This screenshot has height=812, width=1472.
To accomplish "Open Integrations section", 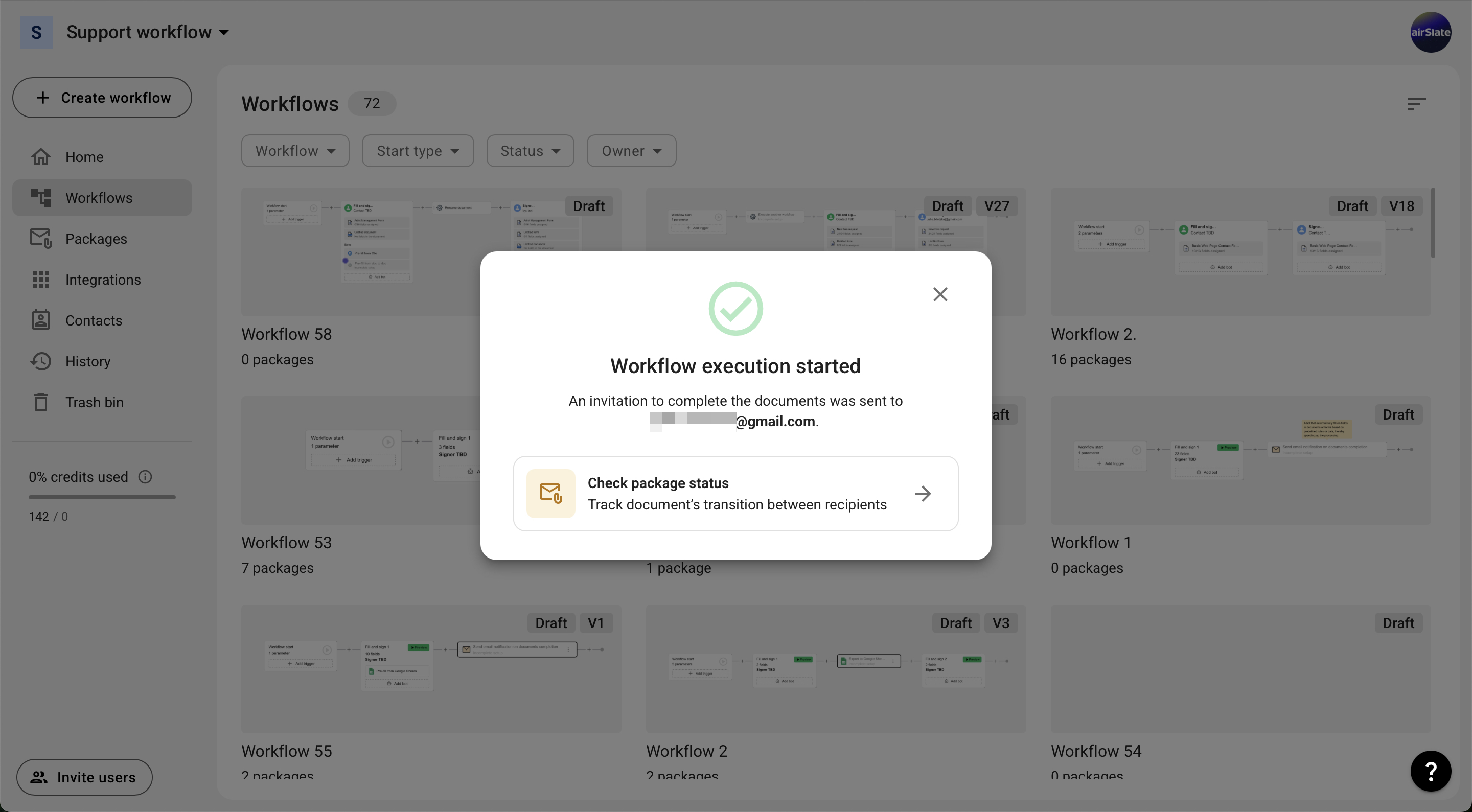I will pos(102,280).
